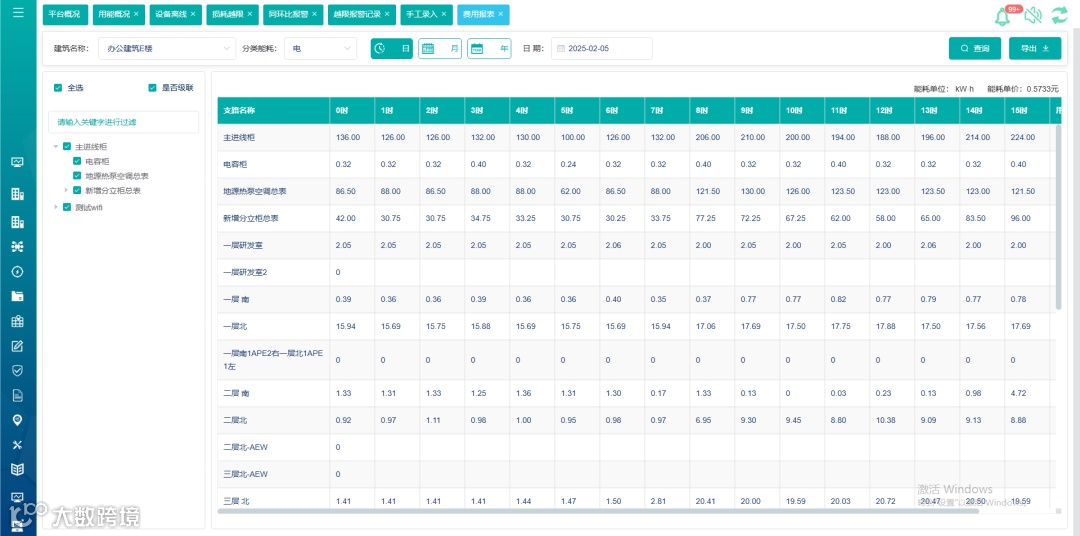The image size is (1080, 536).
Task: Open the folder sidebar icon
Action: tap(18, 296)
